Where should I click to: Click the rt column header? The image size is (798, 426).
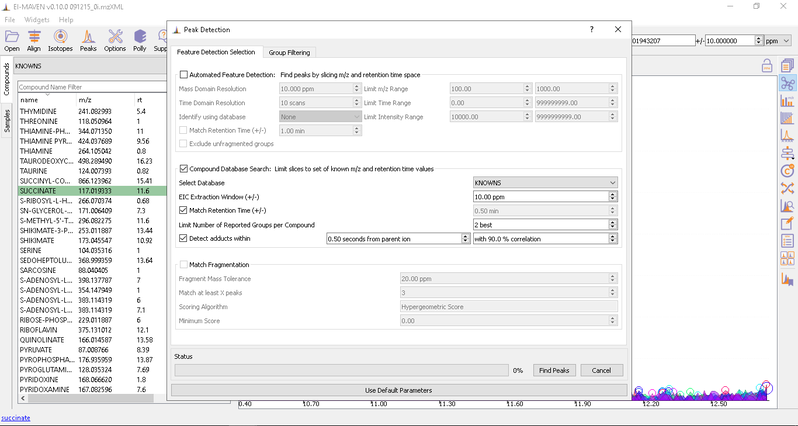tap(151, 100)
